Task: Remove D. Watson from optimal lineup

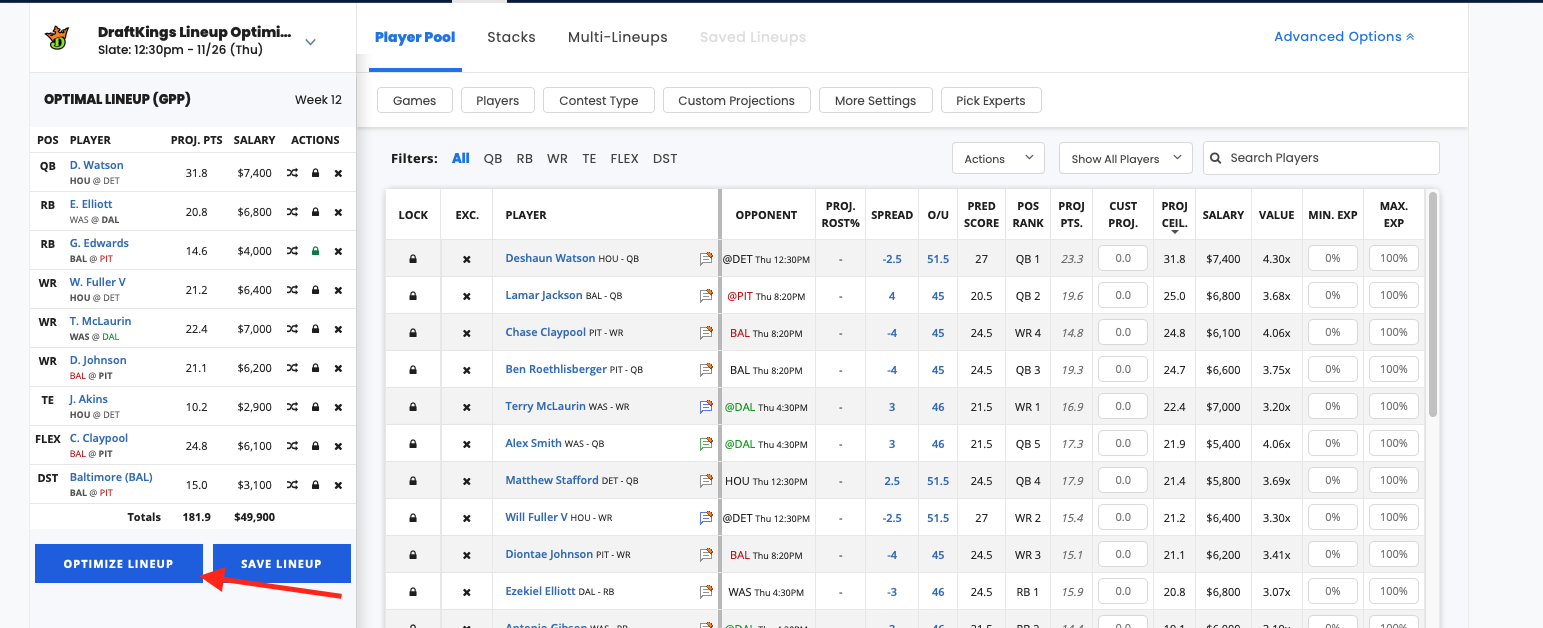Action: pyautogui.click(x=338, y=173)
